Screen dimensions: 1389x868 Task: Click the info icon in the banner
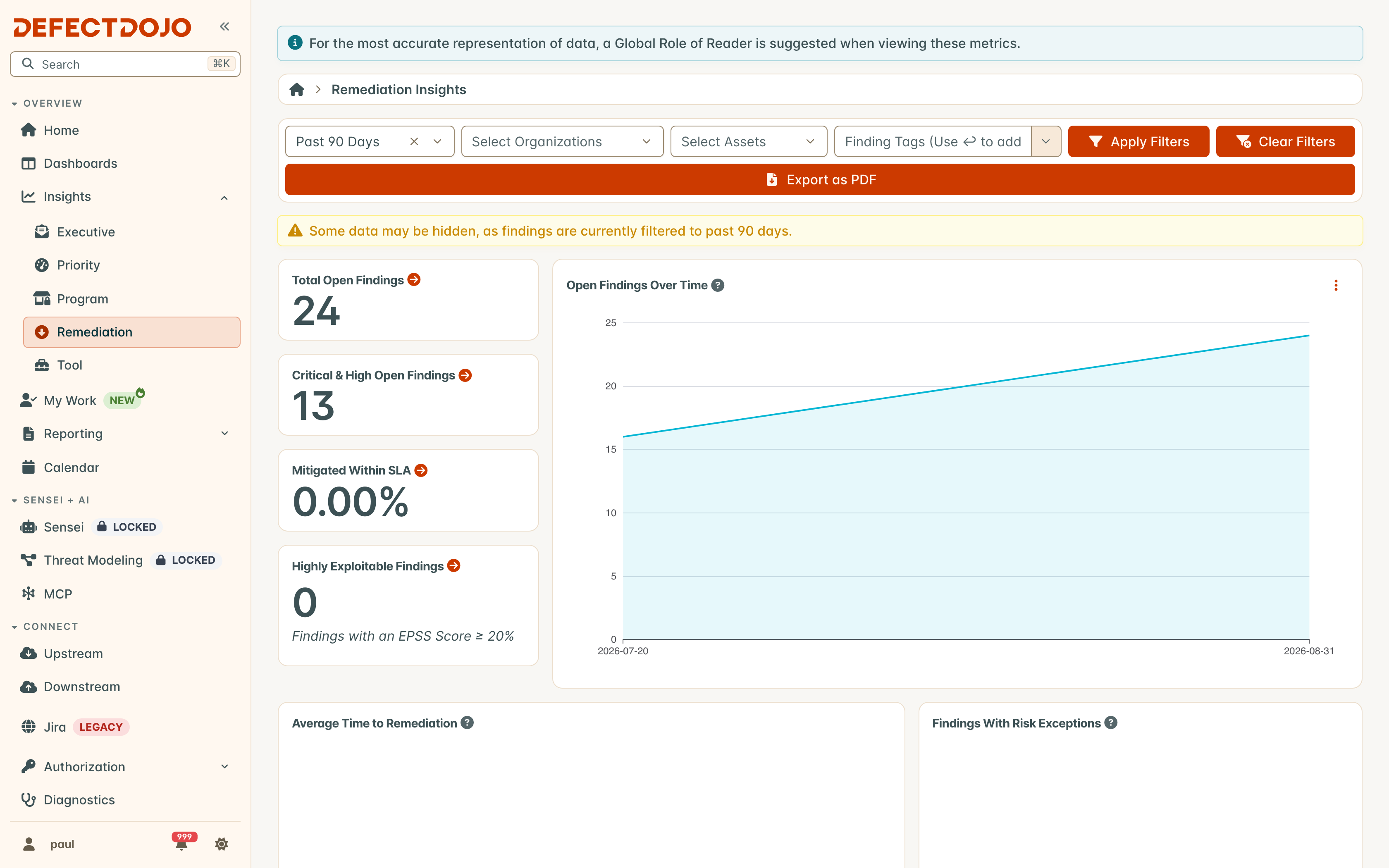(295, 43)
